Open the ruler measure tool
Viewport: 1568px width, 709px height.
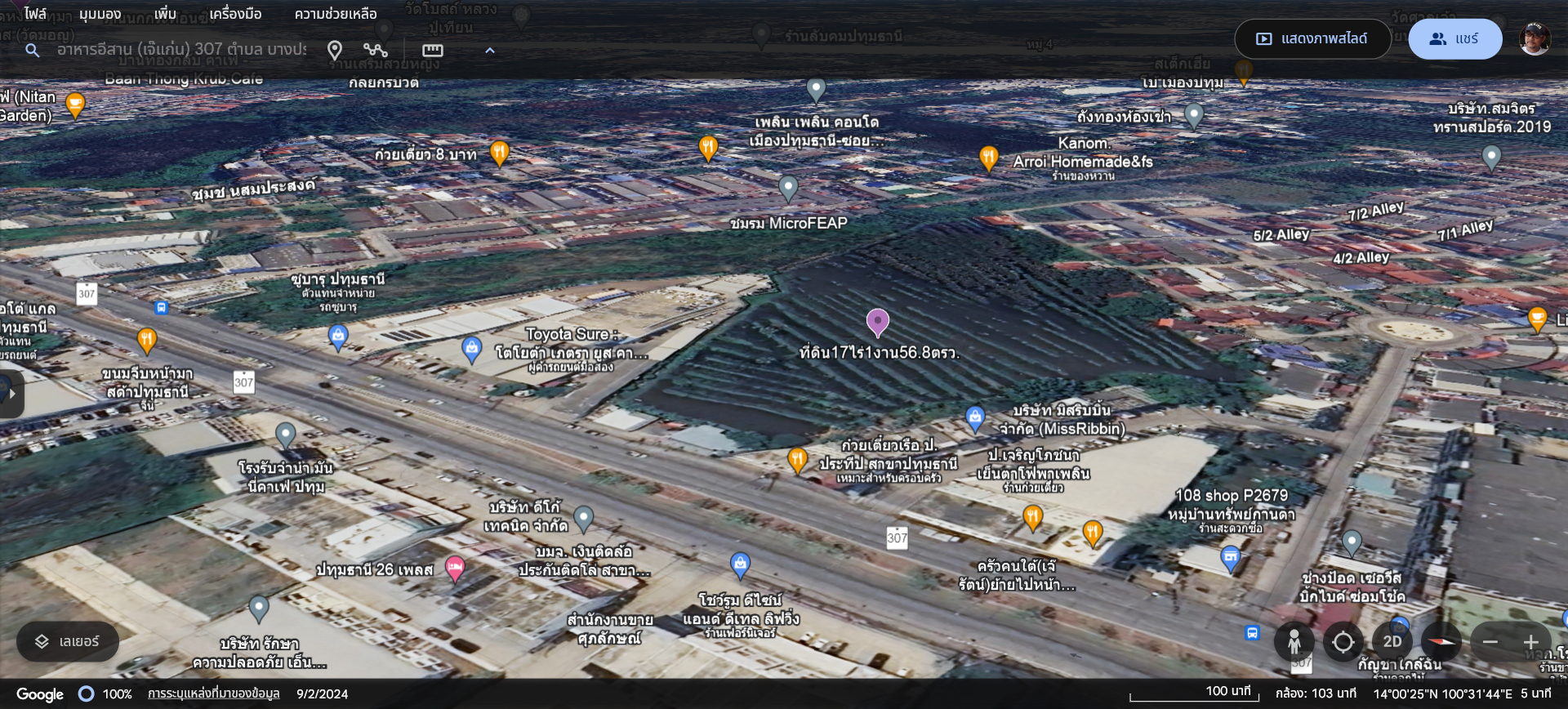(x=432, y=51)
